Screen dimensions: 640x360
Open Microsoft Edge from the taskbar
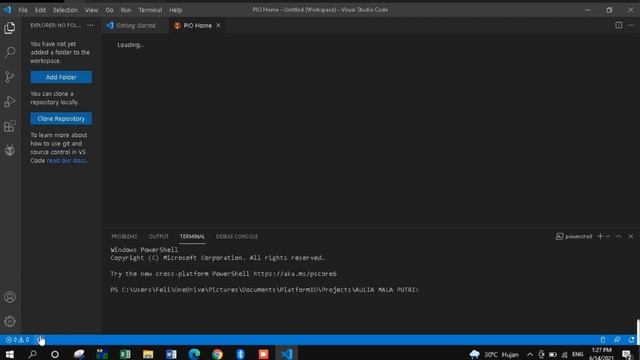194,354
